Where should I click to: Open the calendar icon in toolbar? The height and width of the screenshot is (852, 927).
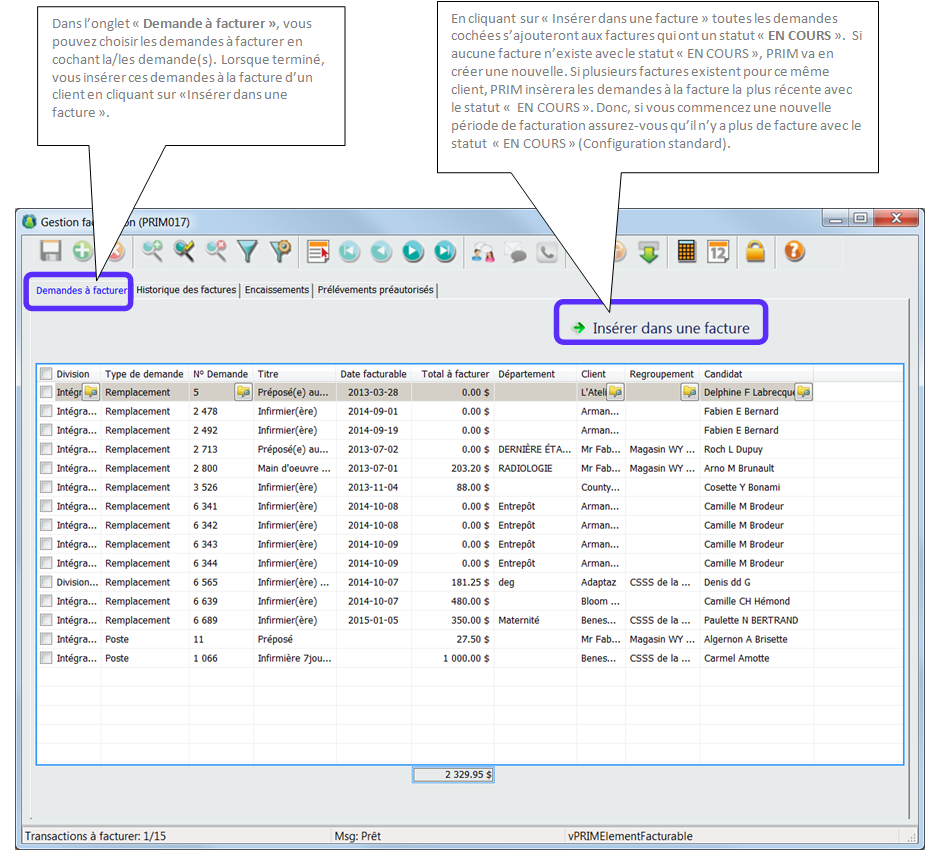pos(718,251)
